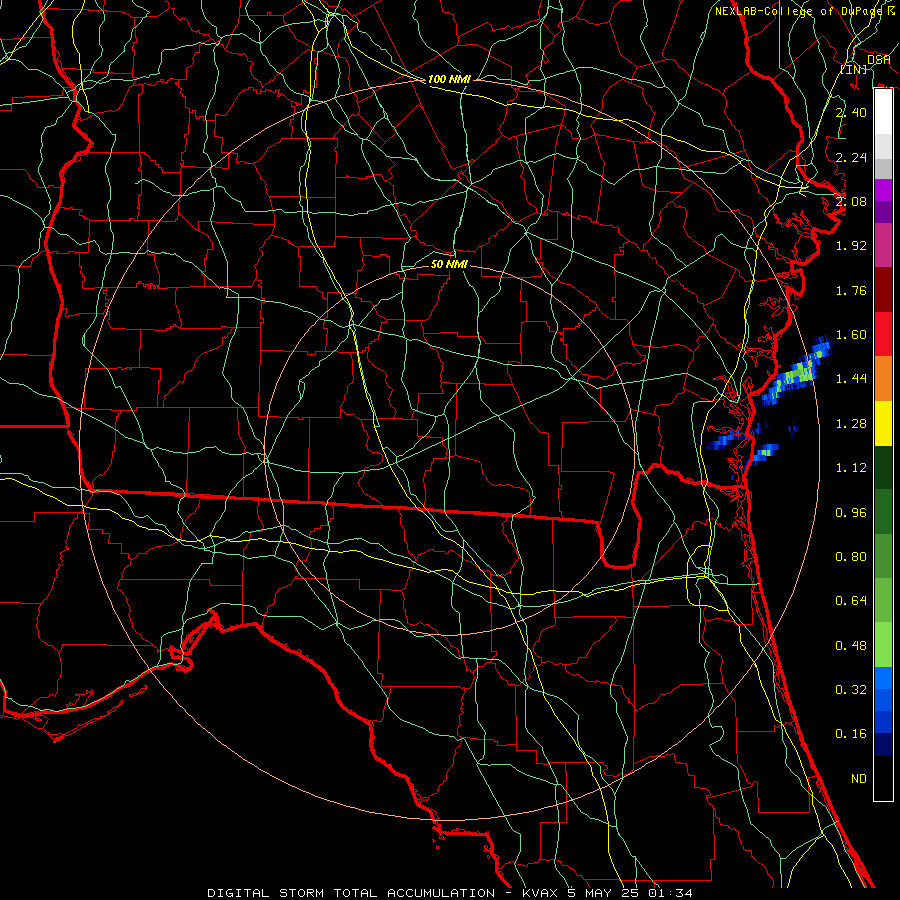
Task: Click the 2.24 legend value
Action: click(851, 157)
